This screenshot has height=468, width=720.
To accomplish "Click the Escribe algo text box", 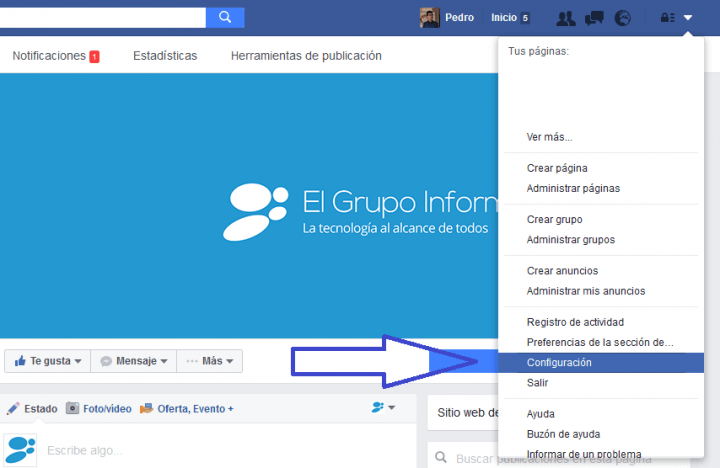I will [85, 451].
